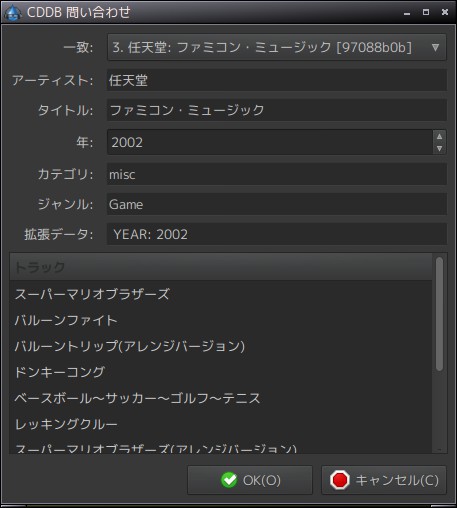Click the application icon in title bar
Viewport: 457px width, 508px height.
point(13,13)
